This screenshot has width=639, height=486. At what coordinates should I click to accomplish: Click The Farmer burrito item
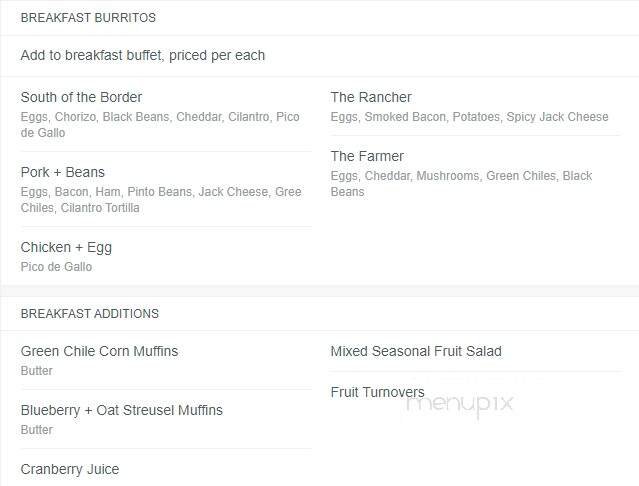(x=367, y=156)
